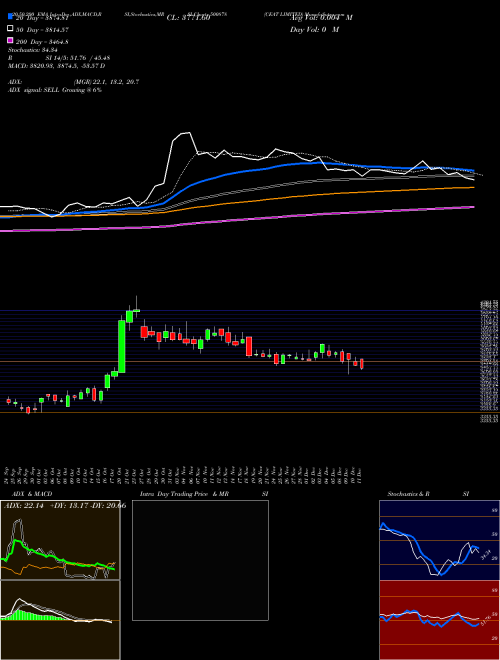500x660 pixels.
Task: Click the 'Stochastics & R' panel title
Action: (408, 494)
